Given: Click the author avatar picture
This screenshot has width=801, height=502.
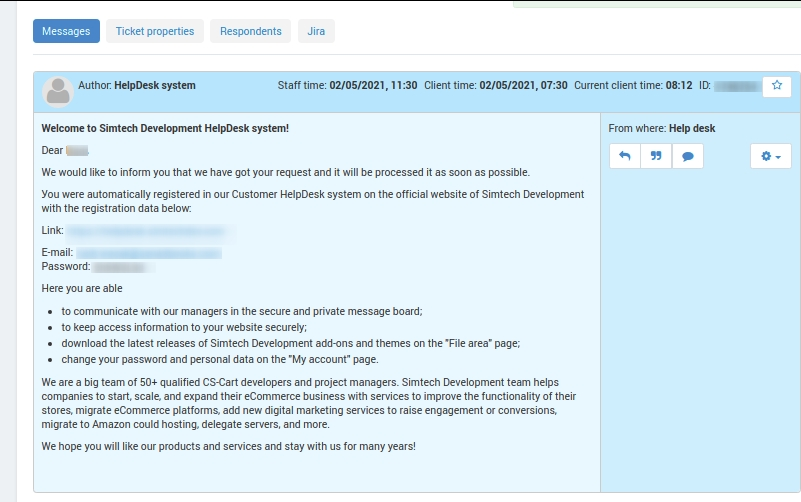Looking at the screenshot, I should click(58, 92).
